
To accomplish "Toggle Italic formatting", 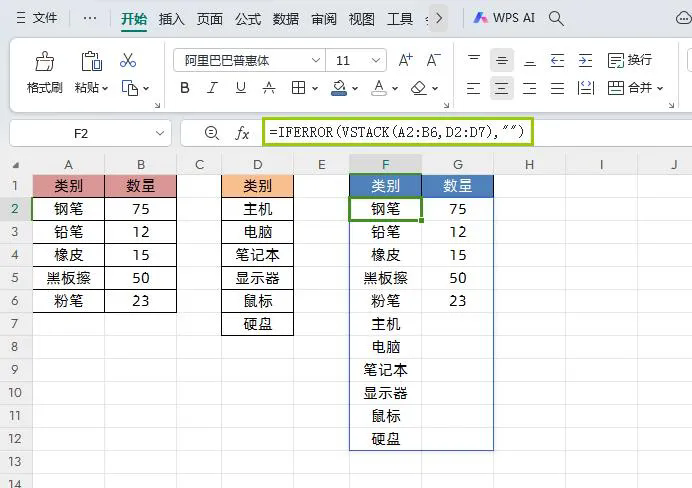I will click(x=211, y=88).
